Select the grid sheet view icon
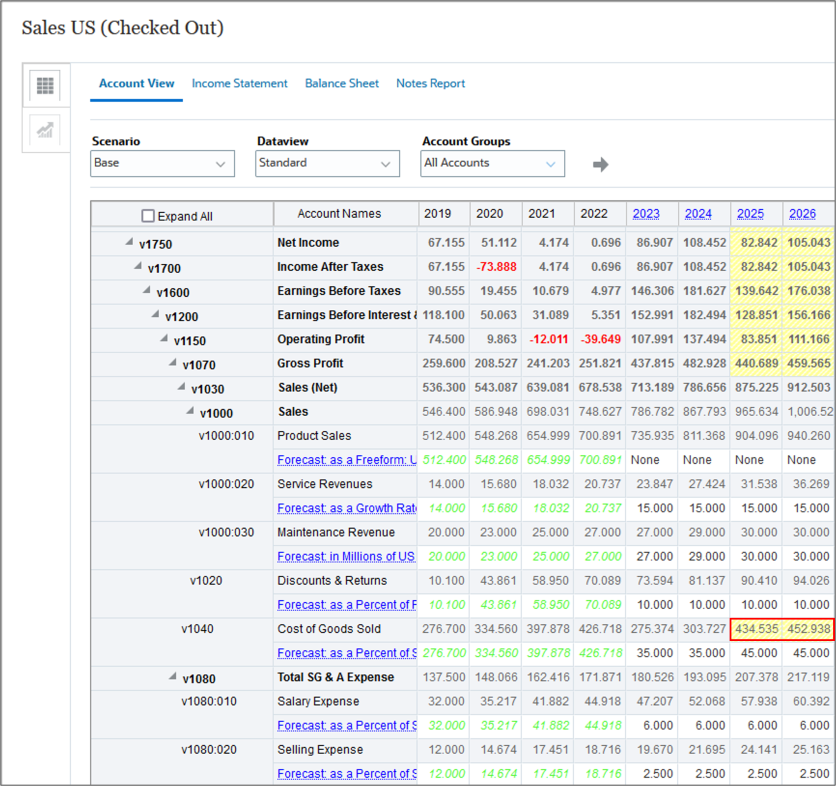Screen dimensions: 836x786 [43, 86]
